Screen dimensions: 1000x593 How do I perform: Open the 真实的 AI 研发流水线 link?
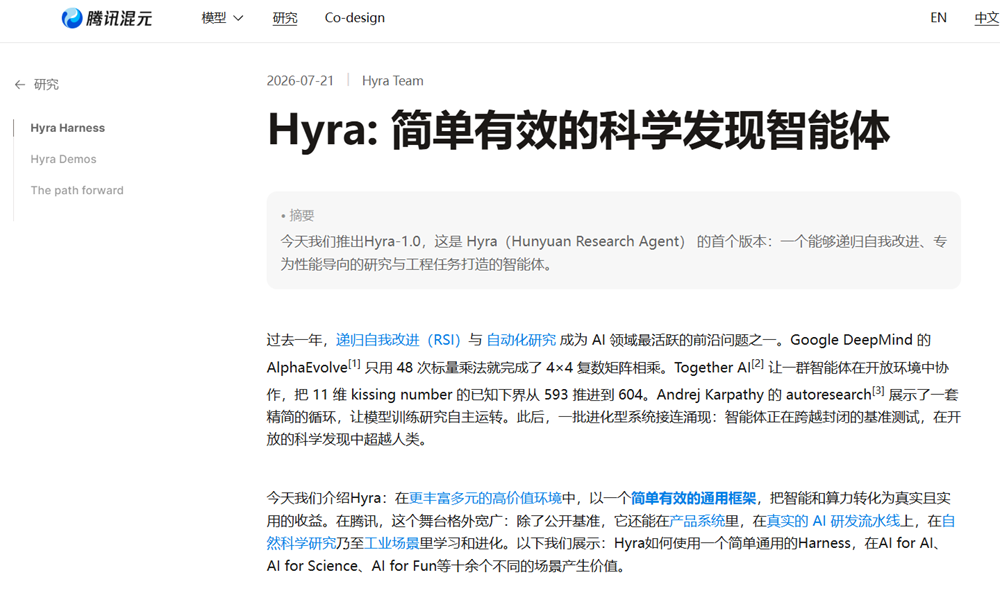click(833, 521)
